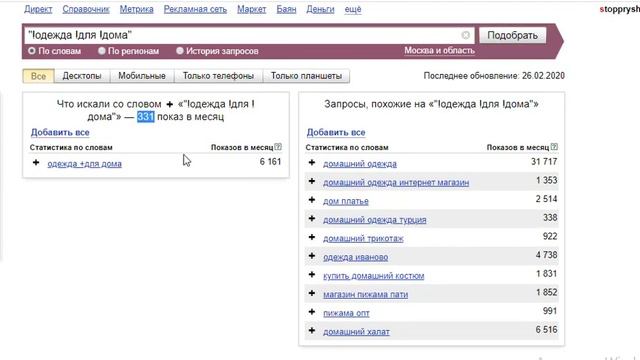Open the 'пижама опт' query link
This screenshot has width=640, height=360.
[x=346, y=313]
